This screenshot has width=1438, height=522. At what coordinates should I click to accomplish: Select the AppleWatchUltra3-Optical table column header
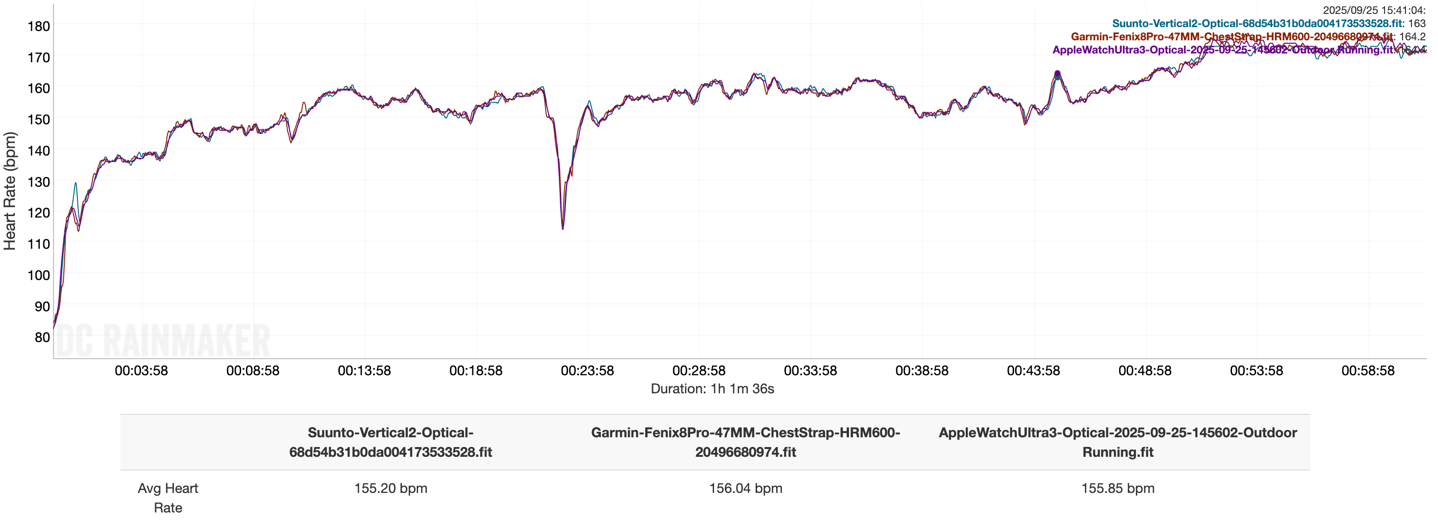(x=1117, y=442)
